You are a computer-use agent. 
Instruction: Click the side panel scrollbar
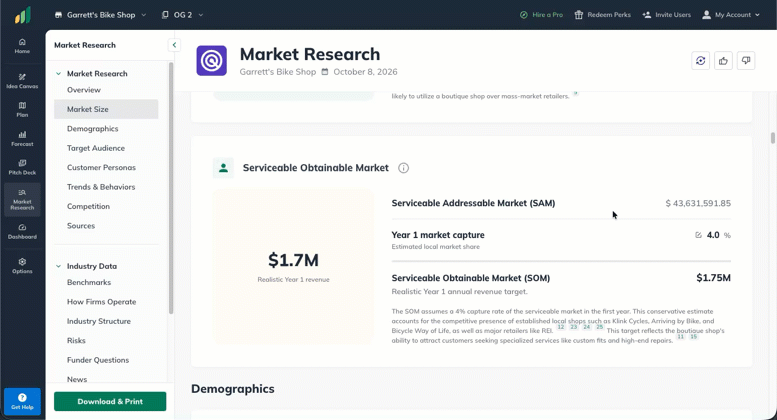coord(171,188)
